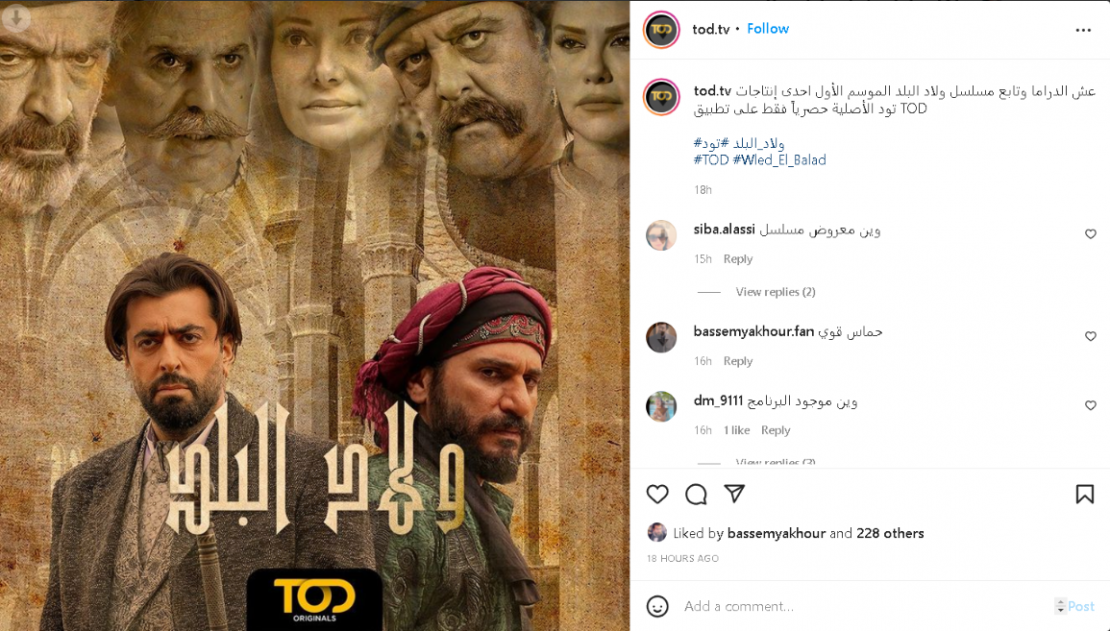This screenshot has height=631, width=1110.
Task: Click the Add a comment field
Action: (864, 606)
